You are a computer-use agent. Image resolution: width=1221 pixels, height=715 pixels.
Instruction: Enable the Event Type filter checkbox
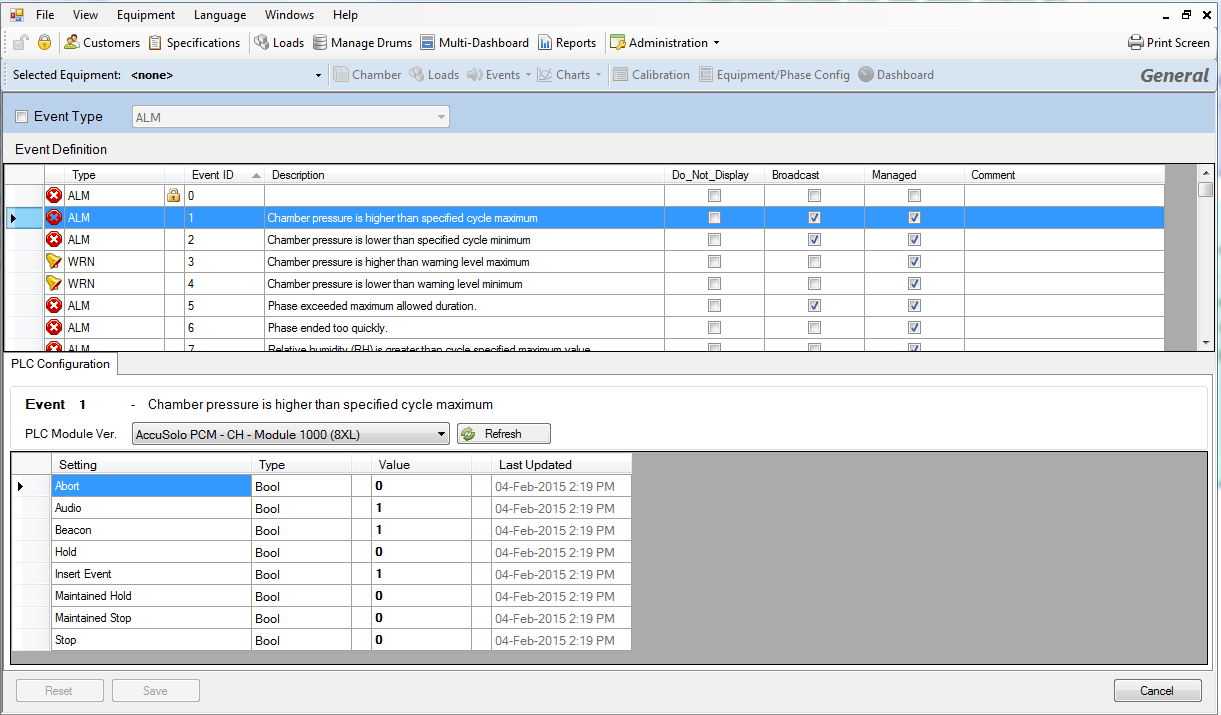click(x=22, y=117)
